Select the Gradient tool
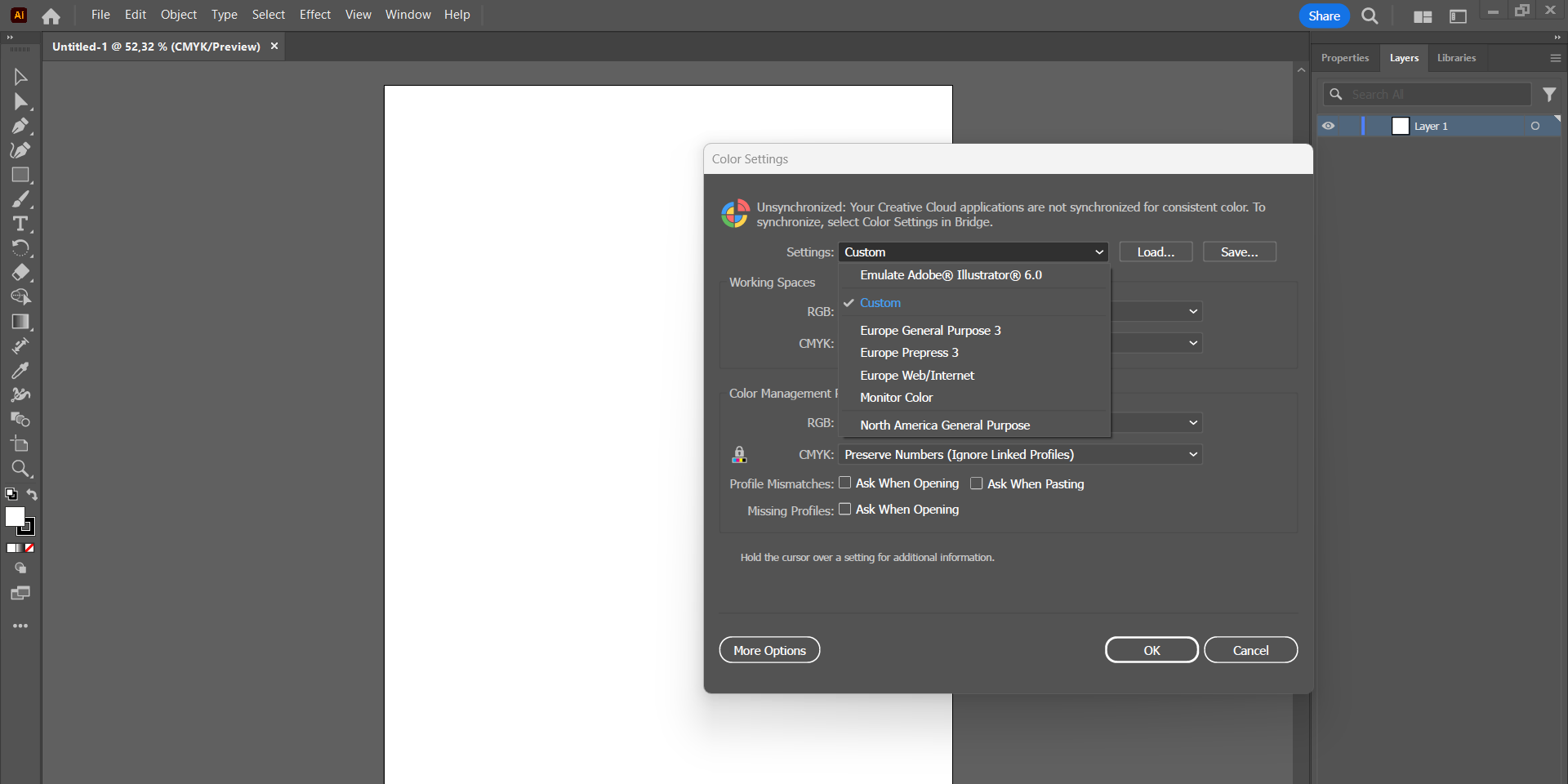This screenshot has height=784, width=1568. (20, 322)
